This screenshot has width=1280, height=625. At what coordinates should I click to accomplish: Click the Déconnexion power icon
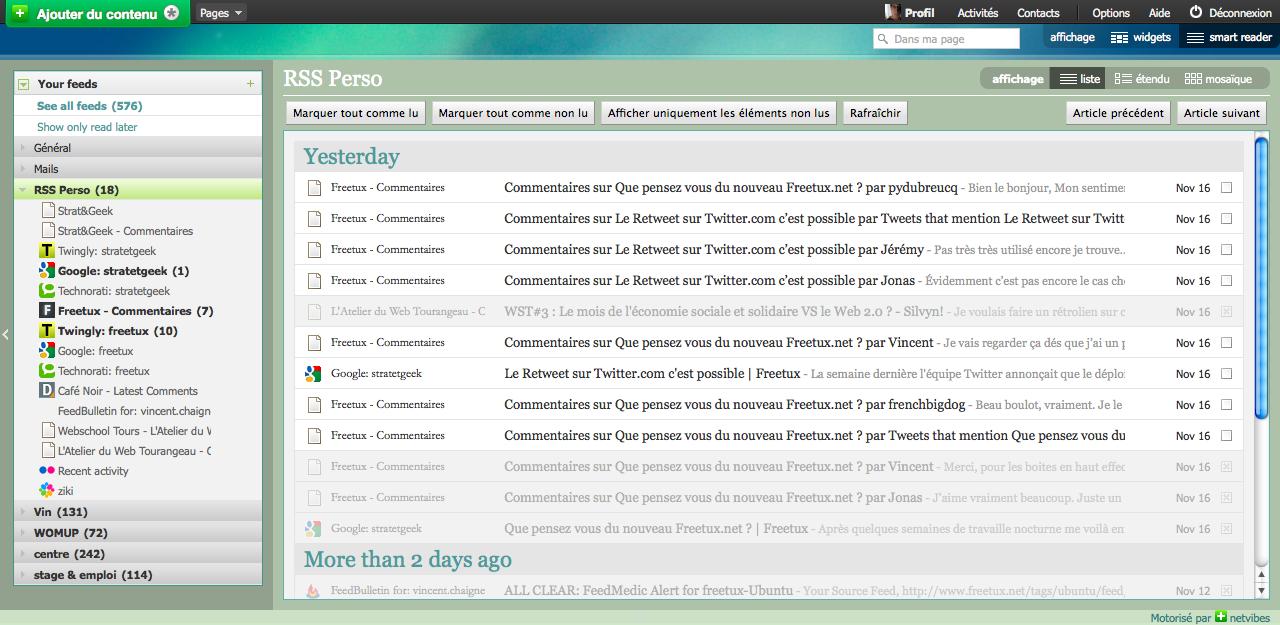click(1195, 12)
